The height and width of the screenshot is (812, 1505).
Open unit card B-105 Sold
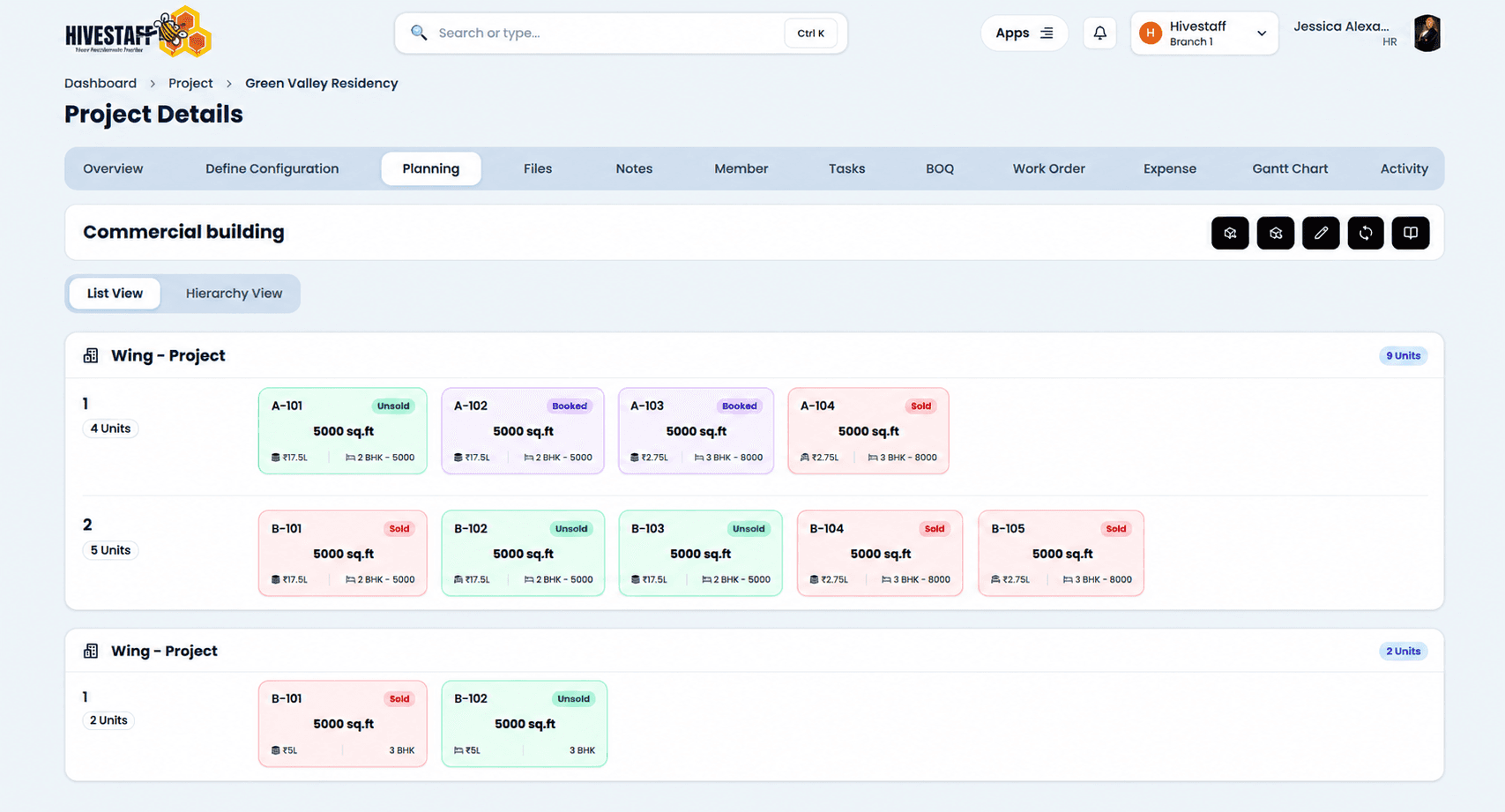coord(1061,554)
